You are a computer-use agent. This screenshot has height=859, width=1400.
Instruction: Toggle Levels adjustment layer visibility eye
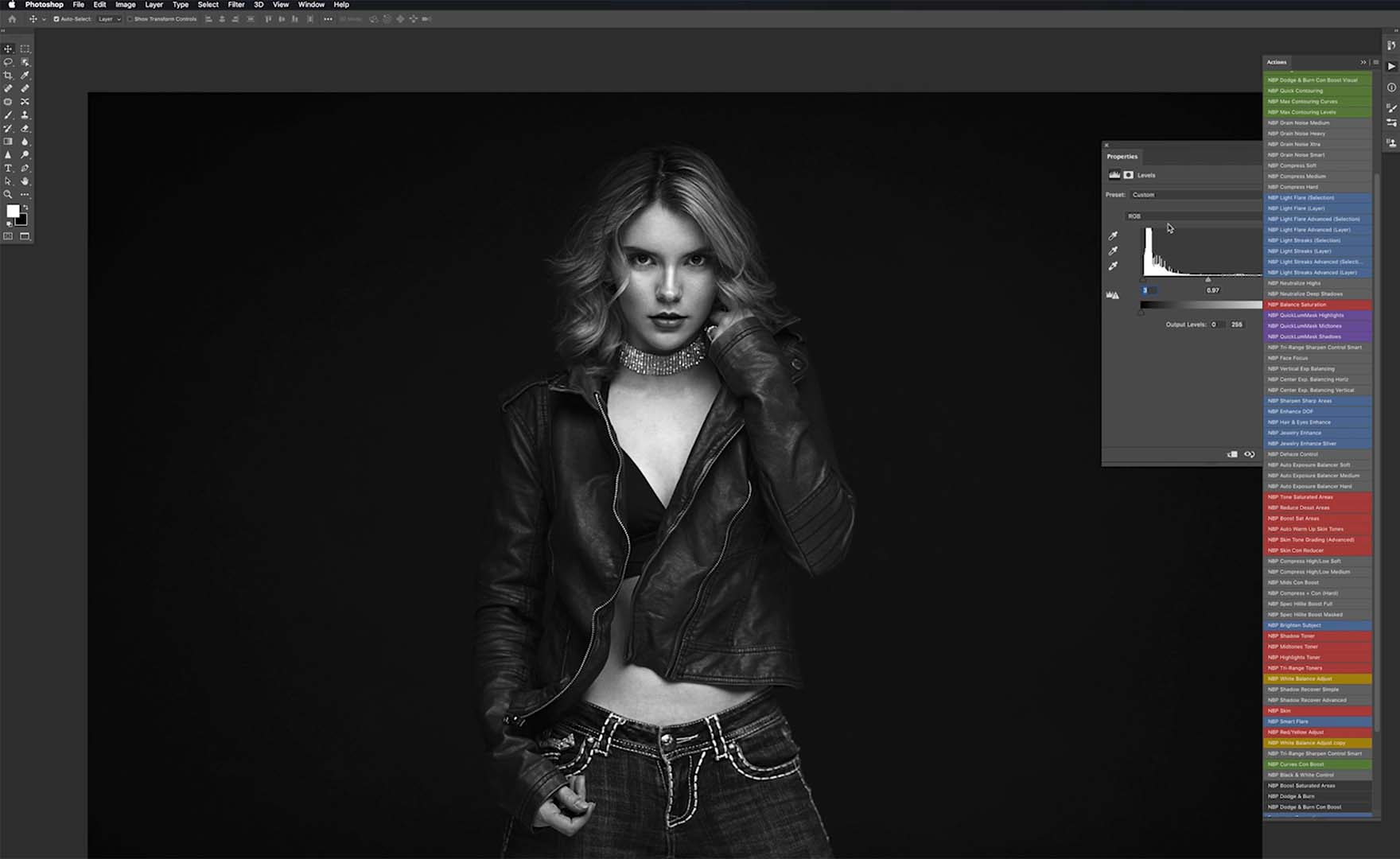[x=1249, y=455]
